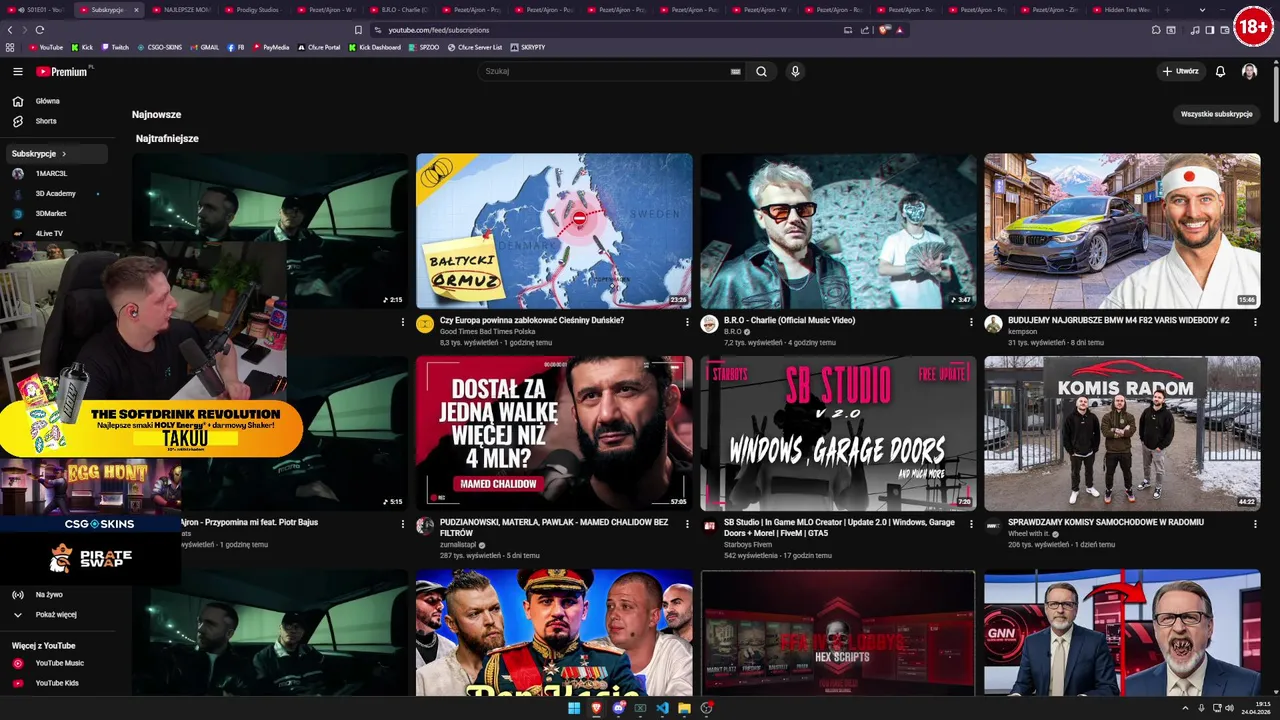Screen dimensions: 1280x720
Task: Click the Wszystkie subskrypcje button
Action: tap(1216, 114)
